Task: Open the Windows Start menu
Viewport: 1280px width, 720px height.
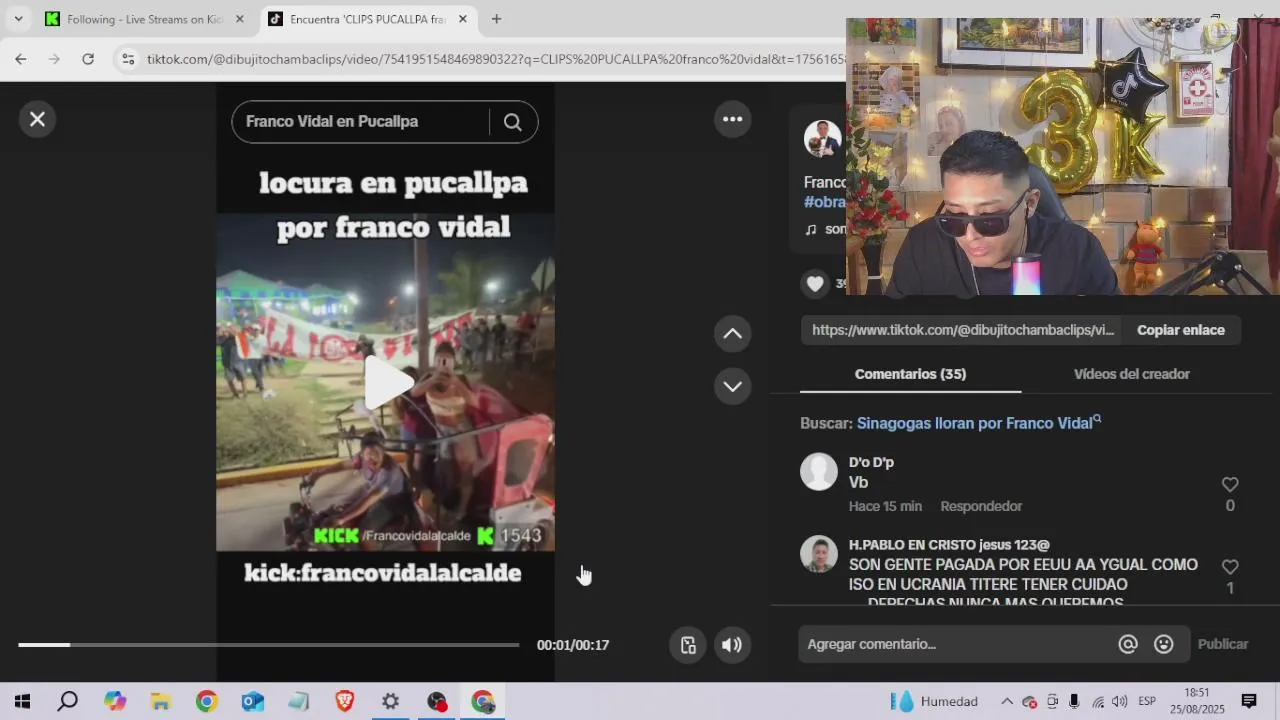Action: (22, 702)
